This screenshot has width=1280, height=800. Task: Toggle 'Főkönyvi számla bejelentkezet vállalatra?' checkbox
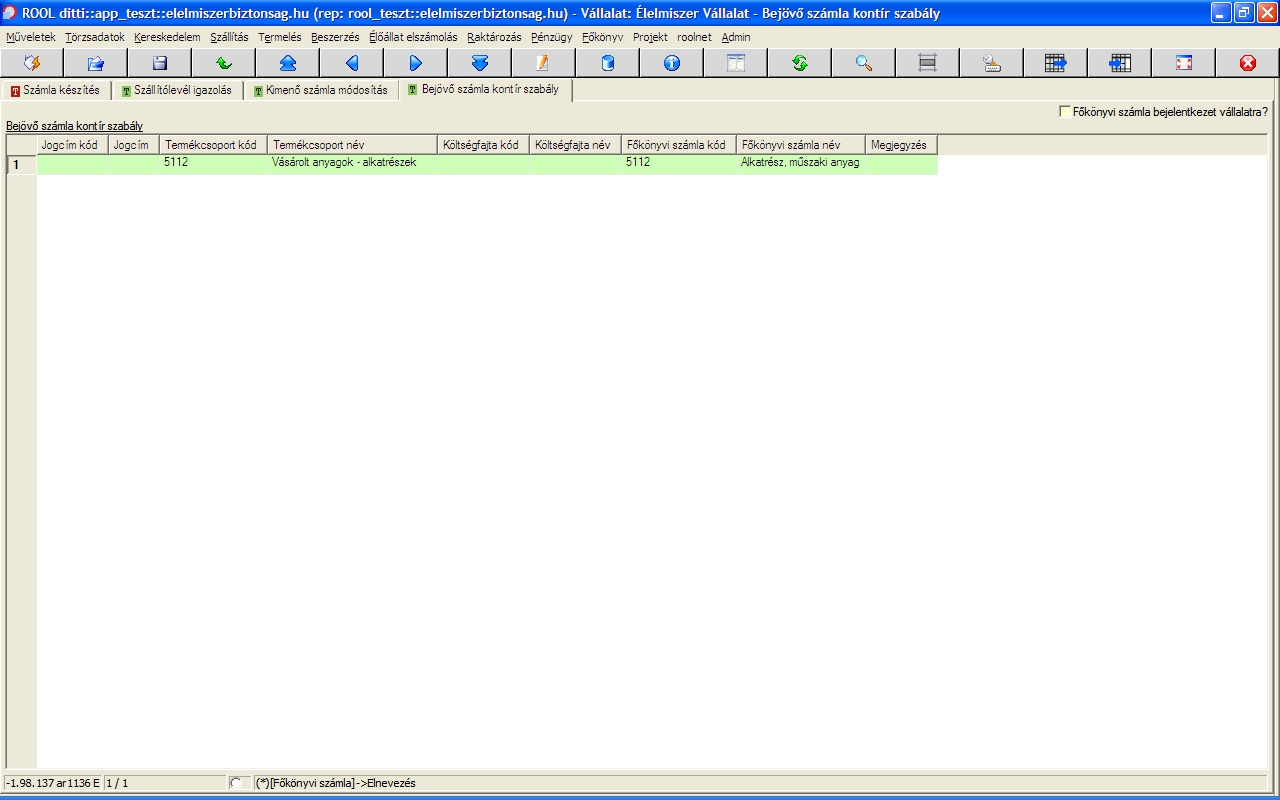1065,112
